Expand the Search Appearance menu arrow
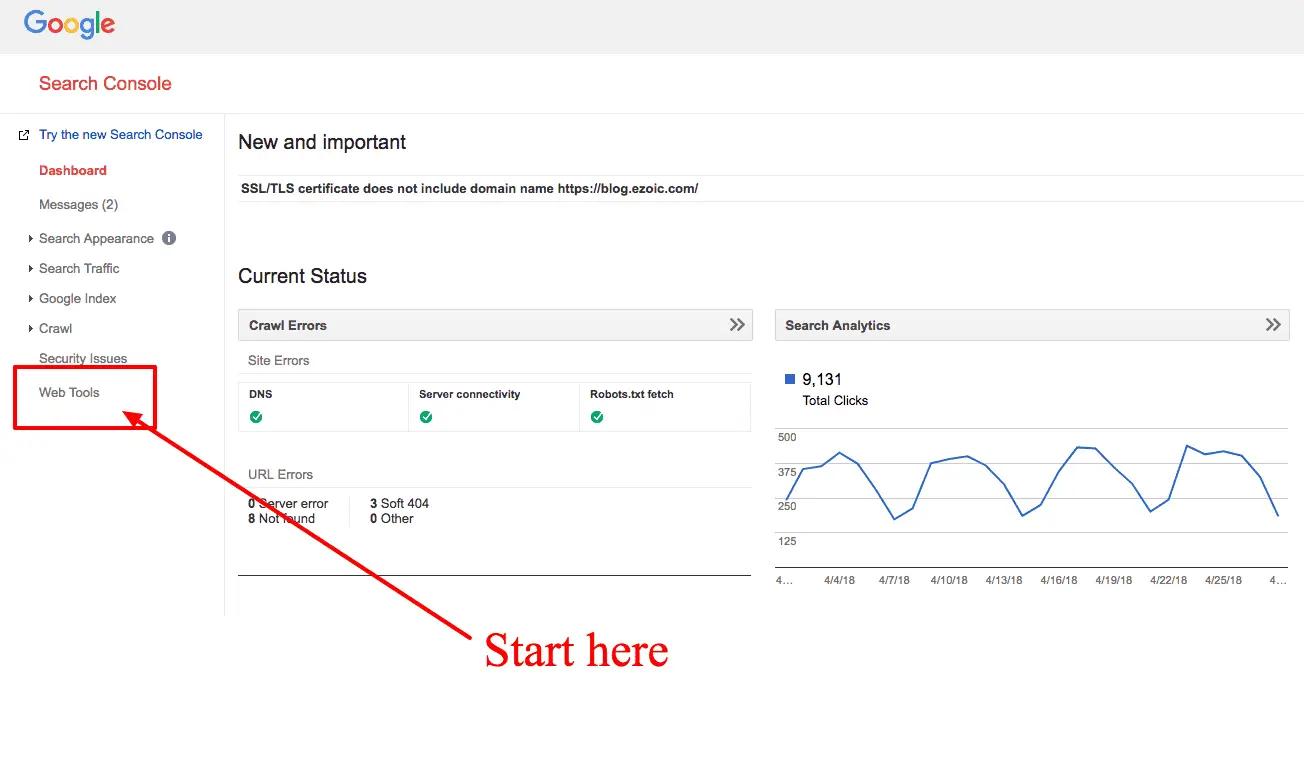The height and width of the screenshot is (762, 1304). tap(31, 239)
